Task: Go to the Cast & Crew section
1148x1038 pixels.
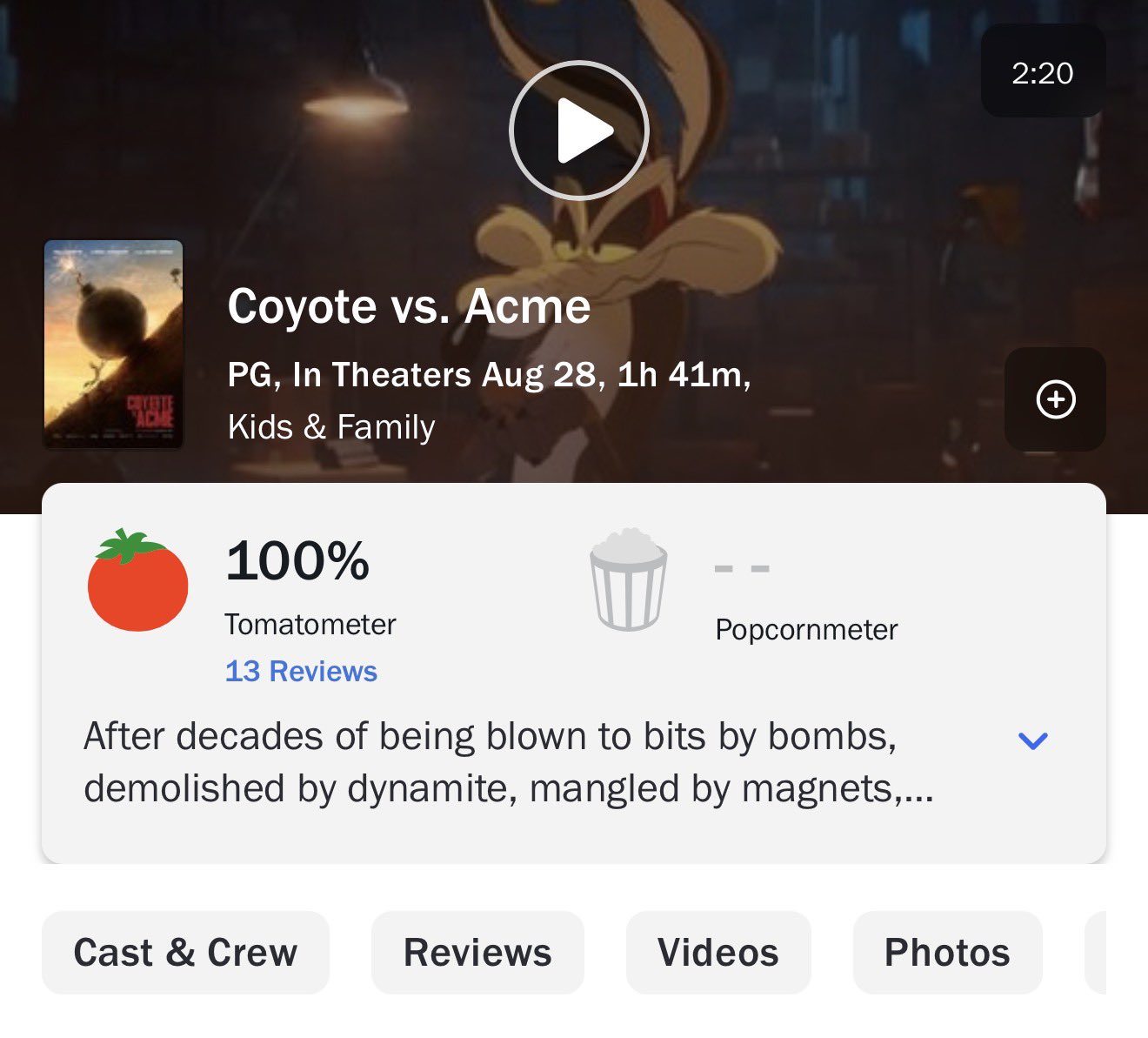Action: [185, 952]
